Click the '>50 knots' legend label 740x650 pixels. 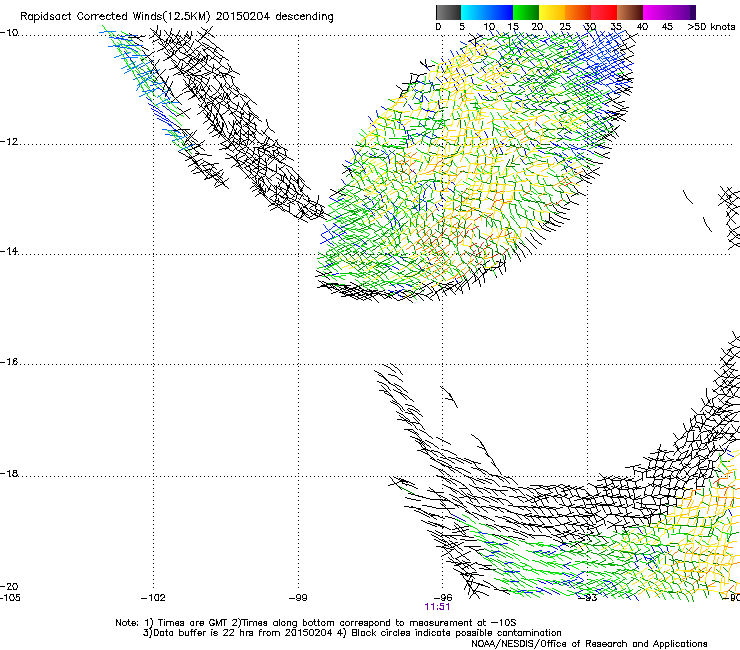(x=711, y=27)
